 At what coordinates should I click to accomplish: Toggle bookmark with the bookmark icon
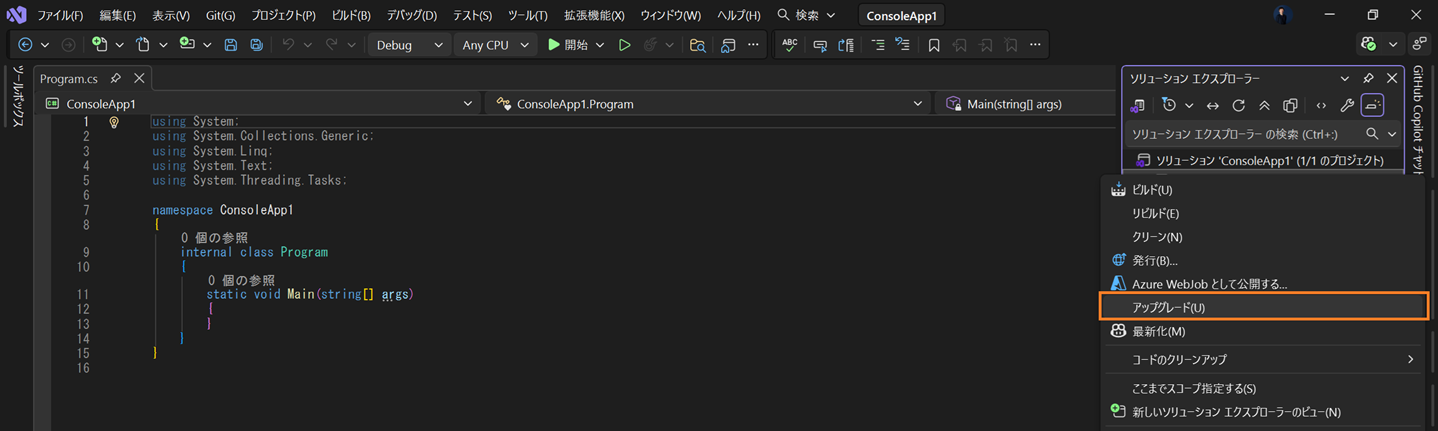[934, 45]
